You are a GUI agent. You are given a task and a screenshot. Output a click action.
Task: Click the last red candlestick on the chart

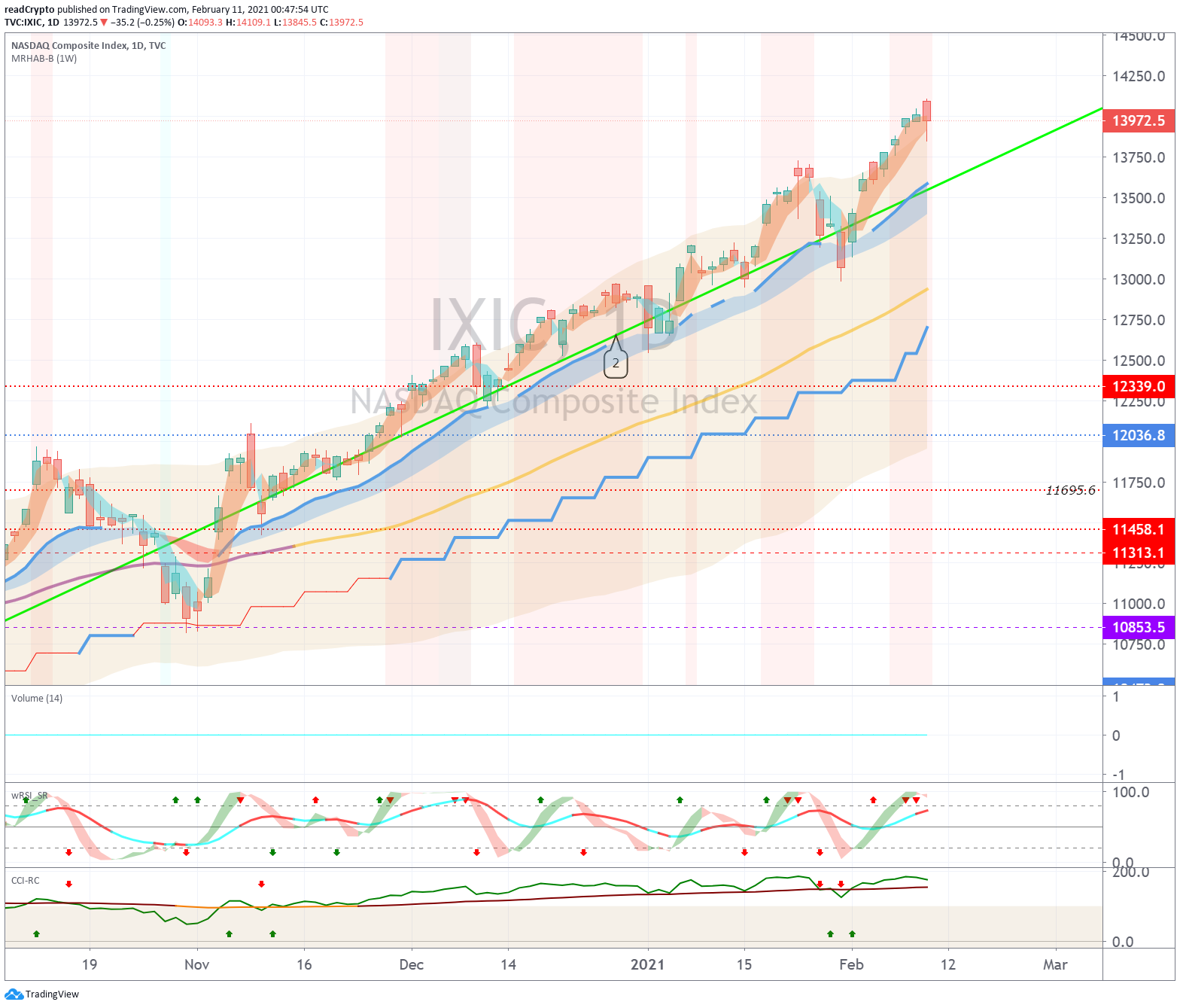[926, 111]
